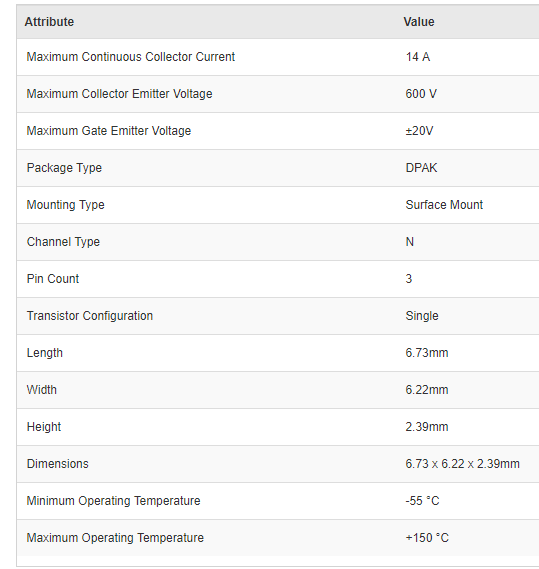Screen dimensions: 539x569
Task: Click the 2.39mm height value
Action: [427, 427]
